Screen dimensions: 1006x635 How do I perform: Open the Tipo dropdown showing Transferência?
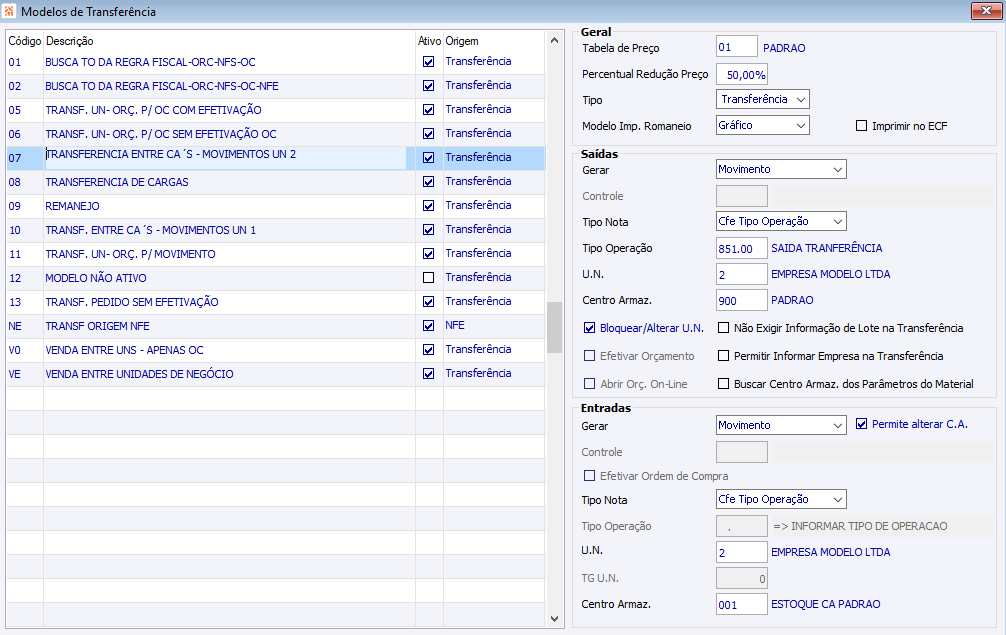763,99
